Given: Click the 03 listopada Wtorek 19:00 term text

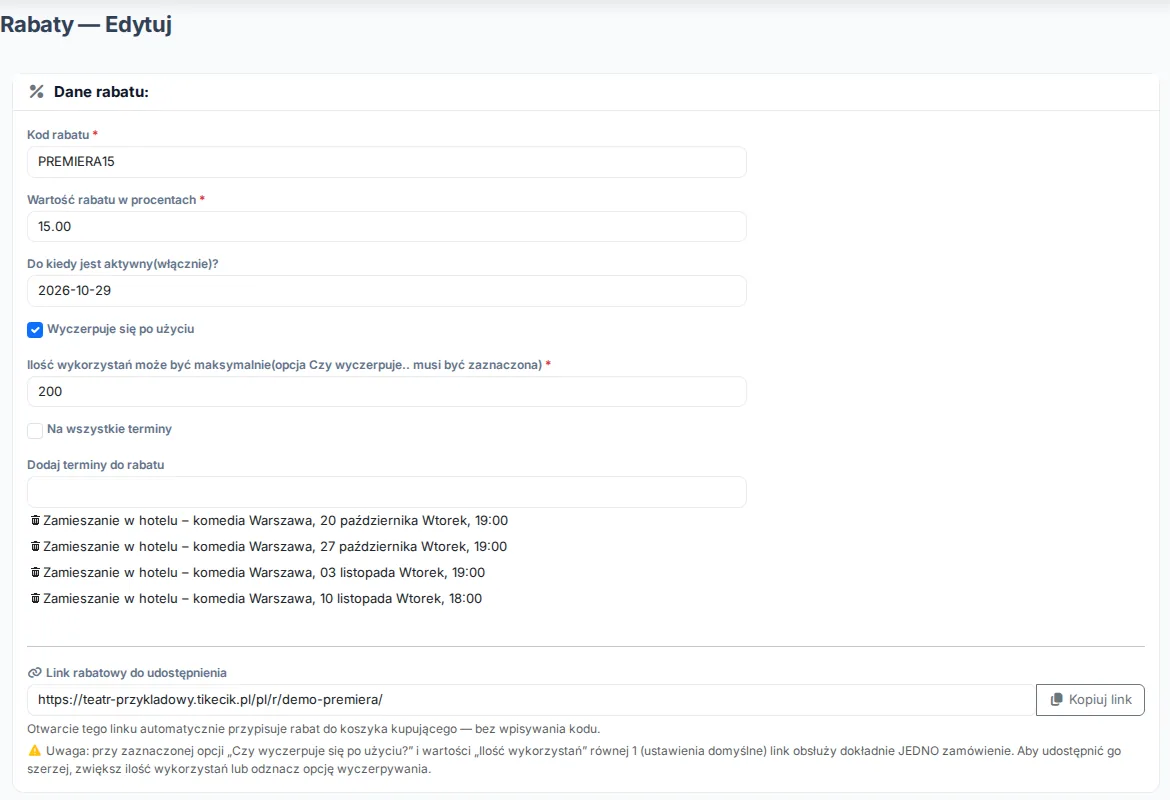Looking at the screenshot, I should click(264, 572).
